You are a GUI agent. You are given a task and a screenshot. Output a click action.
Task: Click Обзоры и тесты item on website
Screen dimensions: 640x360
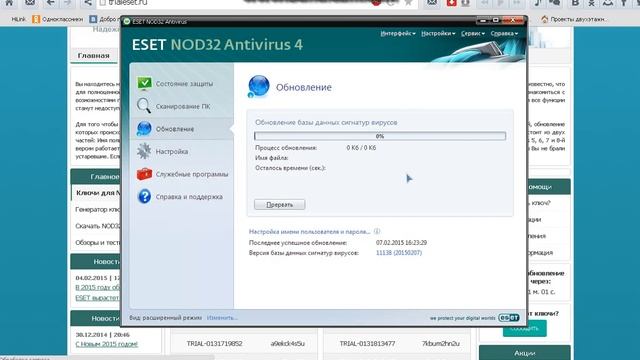[x=97, y=242]
